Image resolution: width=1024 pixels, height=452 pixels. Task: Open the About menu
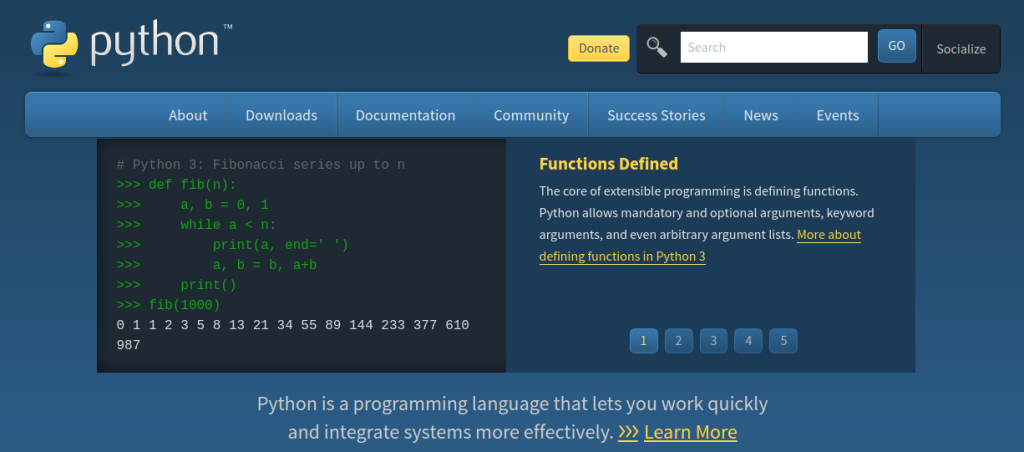(188, 115)
